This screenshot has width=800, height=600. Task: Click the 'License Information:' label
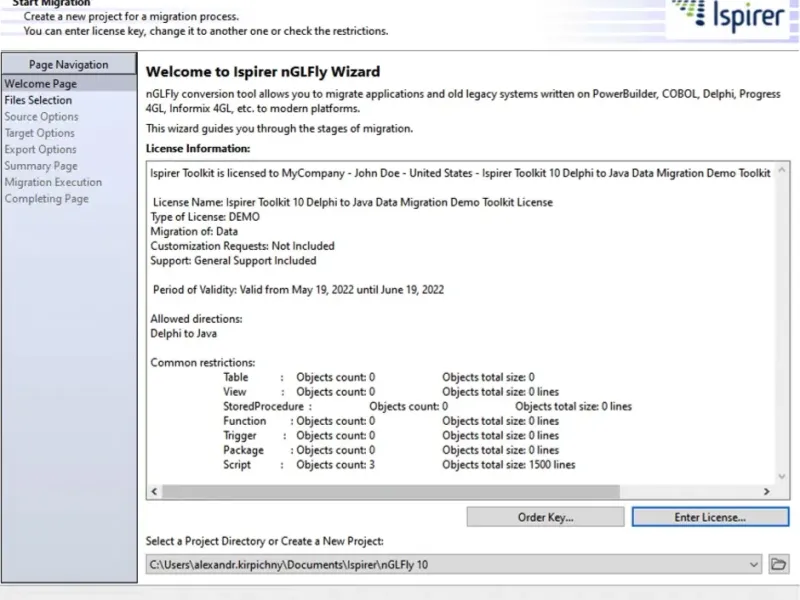(x=198, y=148)
